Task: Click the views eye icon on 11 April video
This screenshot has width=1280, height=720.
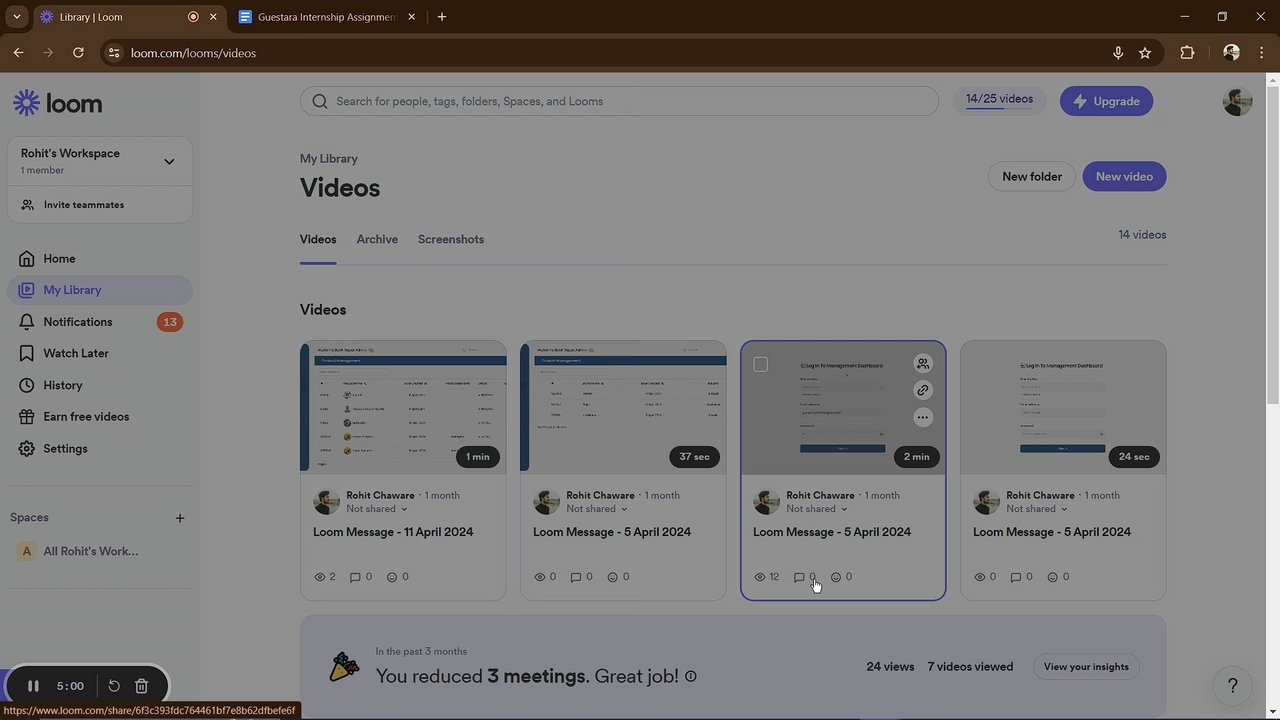Action: 320,577
